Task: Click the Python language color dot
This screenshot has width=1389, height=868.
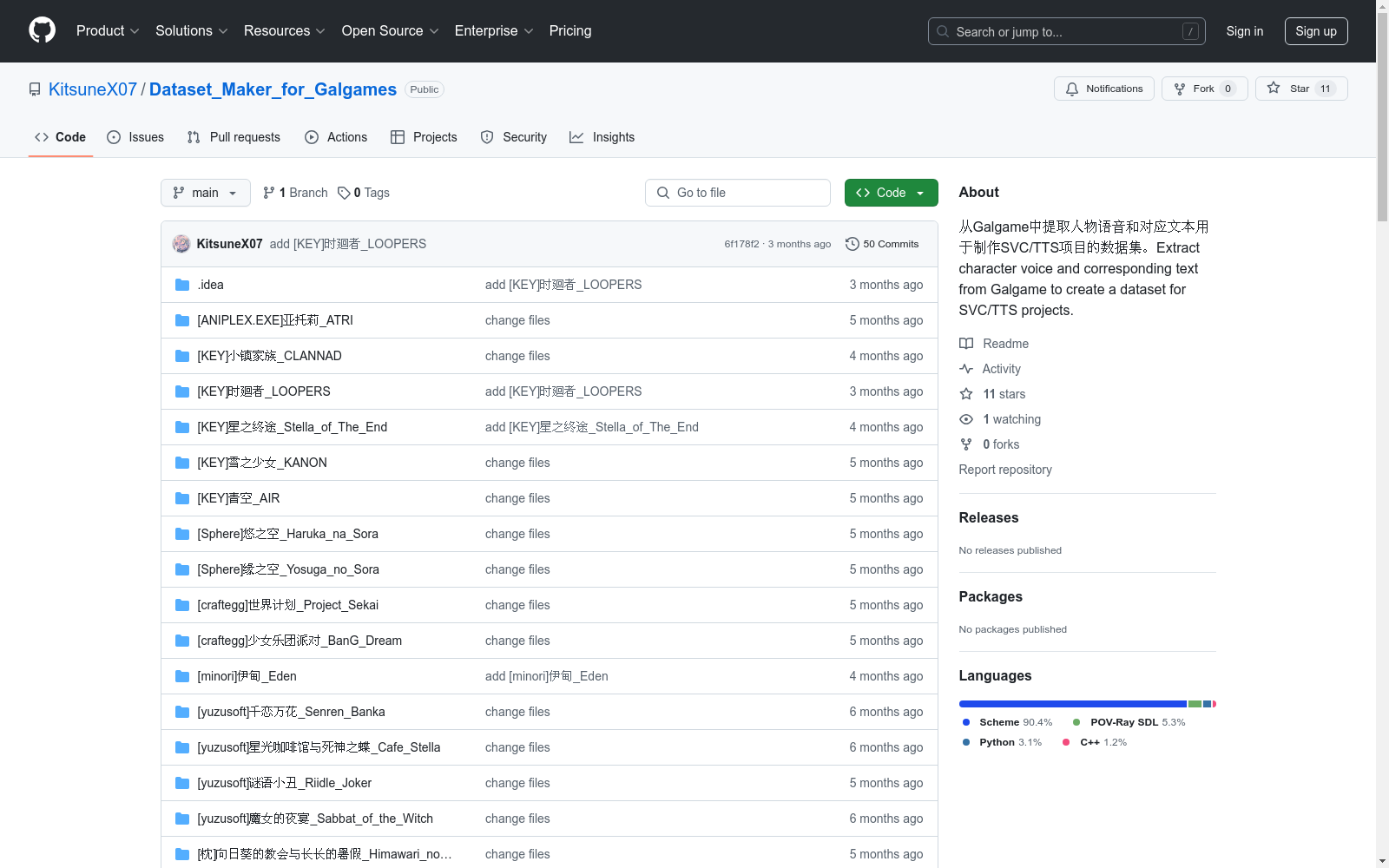Action: [x=966, y=742]
